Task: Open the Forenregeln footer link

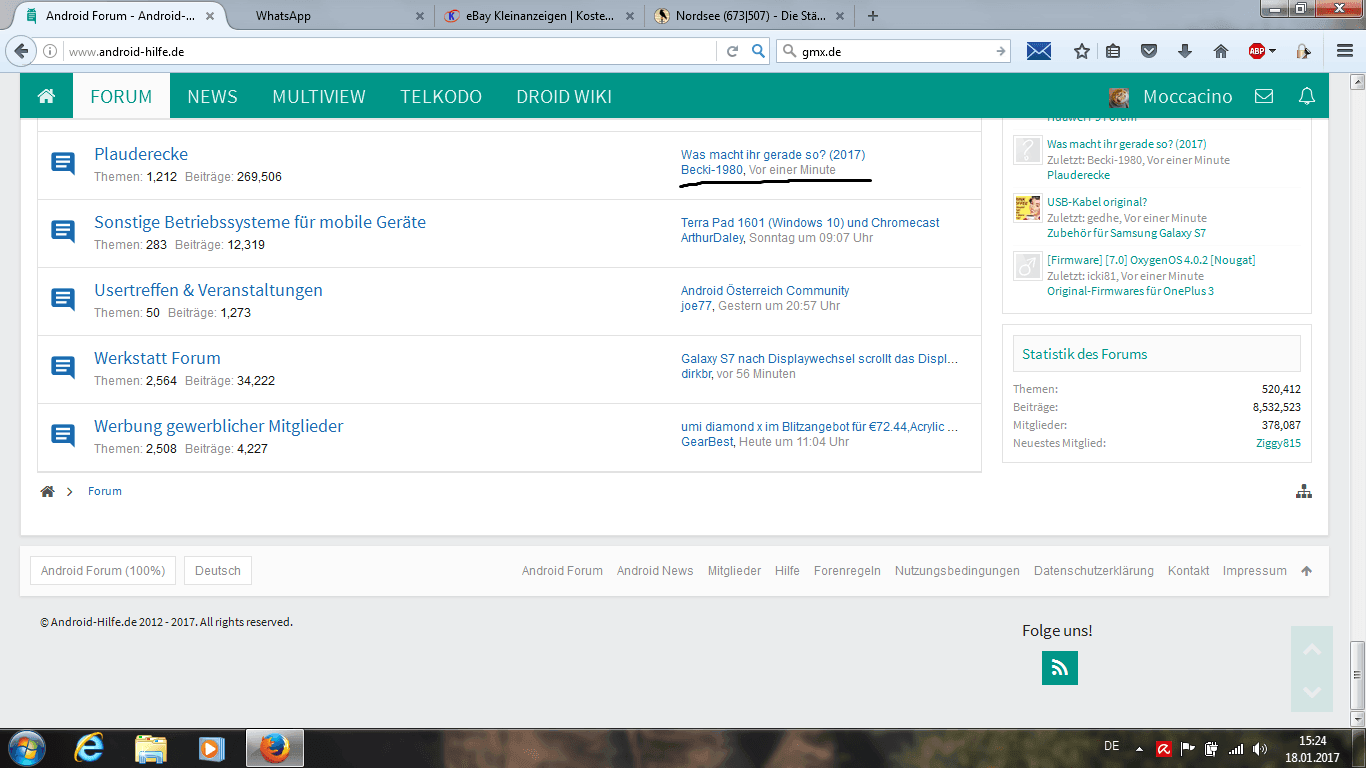Action: (x=847, y=571)
